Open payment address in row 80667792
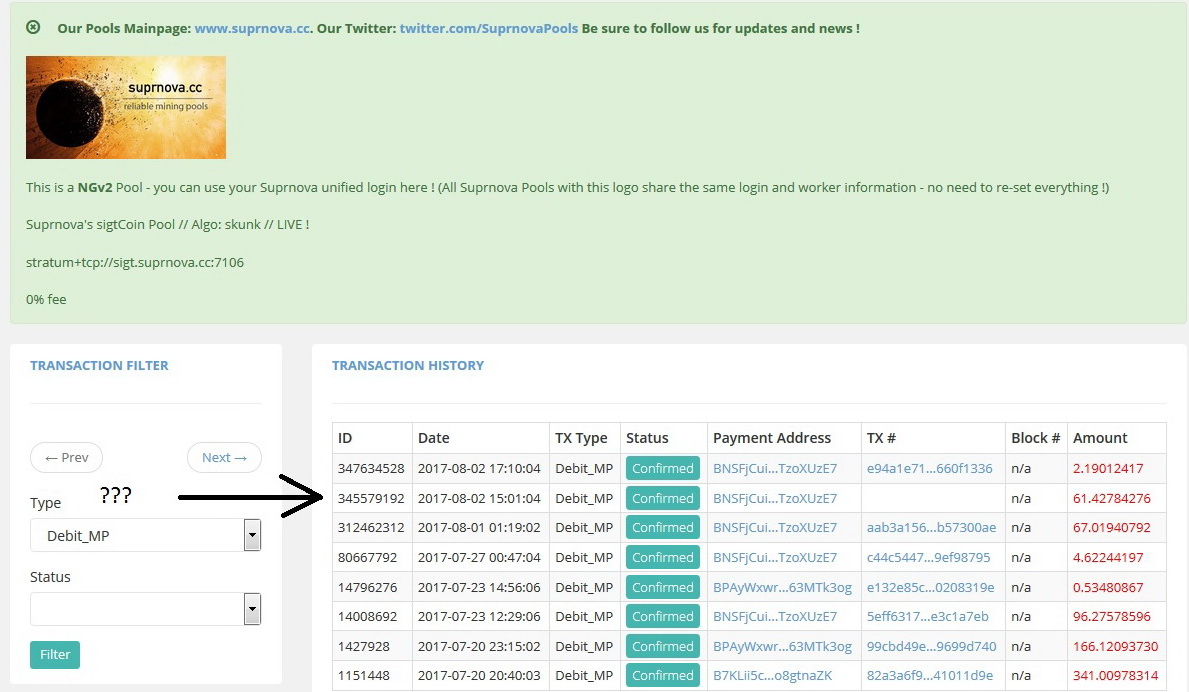 775,557
